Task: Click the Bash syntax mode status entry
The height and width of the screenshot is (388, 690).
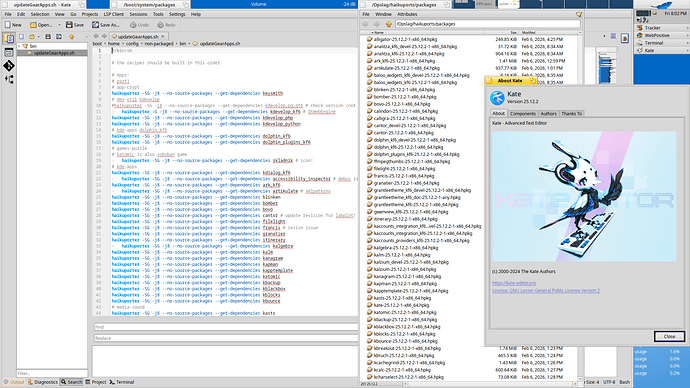Action: (624, 382)
